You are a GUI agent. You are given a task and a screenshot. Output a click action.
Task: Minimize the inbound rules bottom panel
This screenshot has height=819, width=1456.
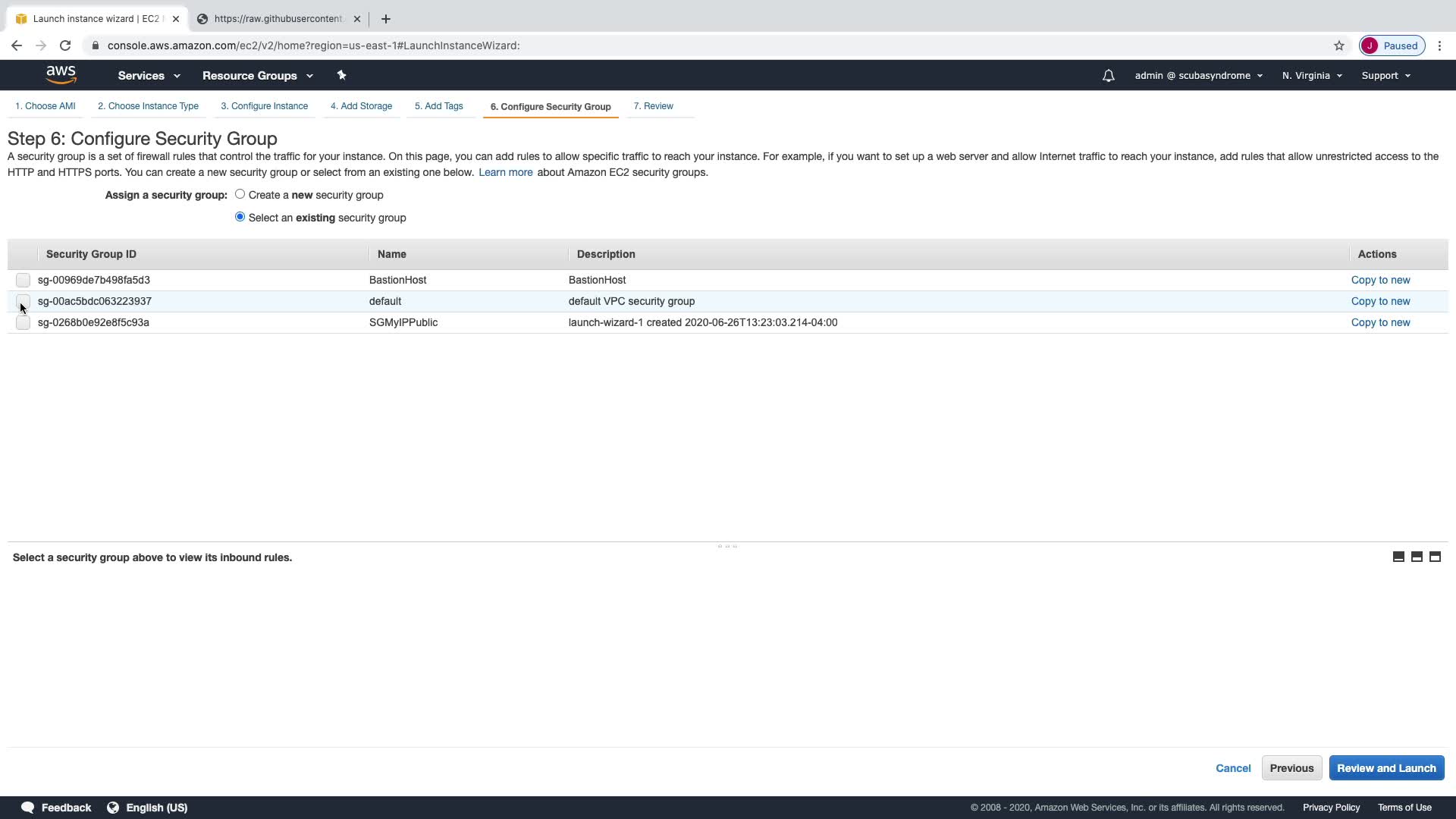click(1398, 557)
